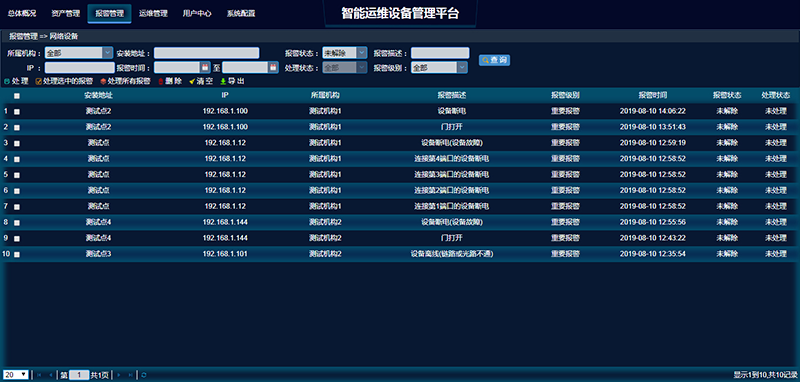
Task: Click the 清空 clear button
Action: click(x=201, y=81)
